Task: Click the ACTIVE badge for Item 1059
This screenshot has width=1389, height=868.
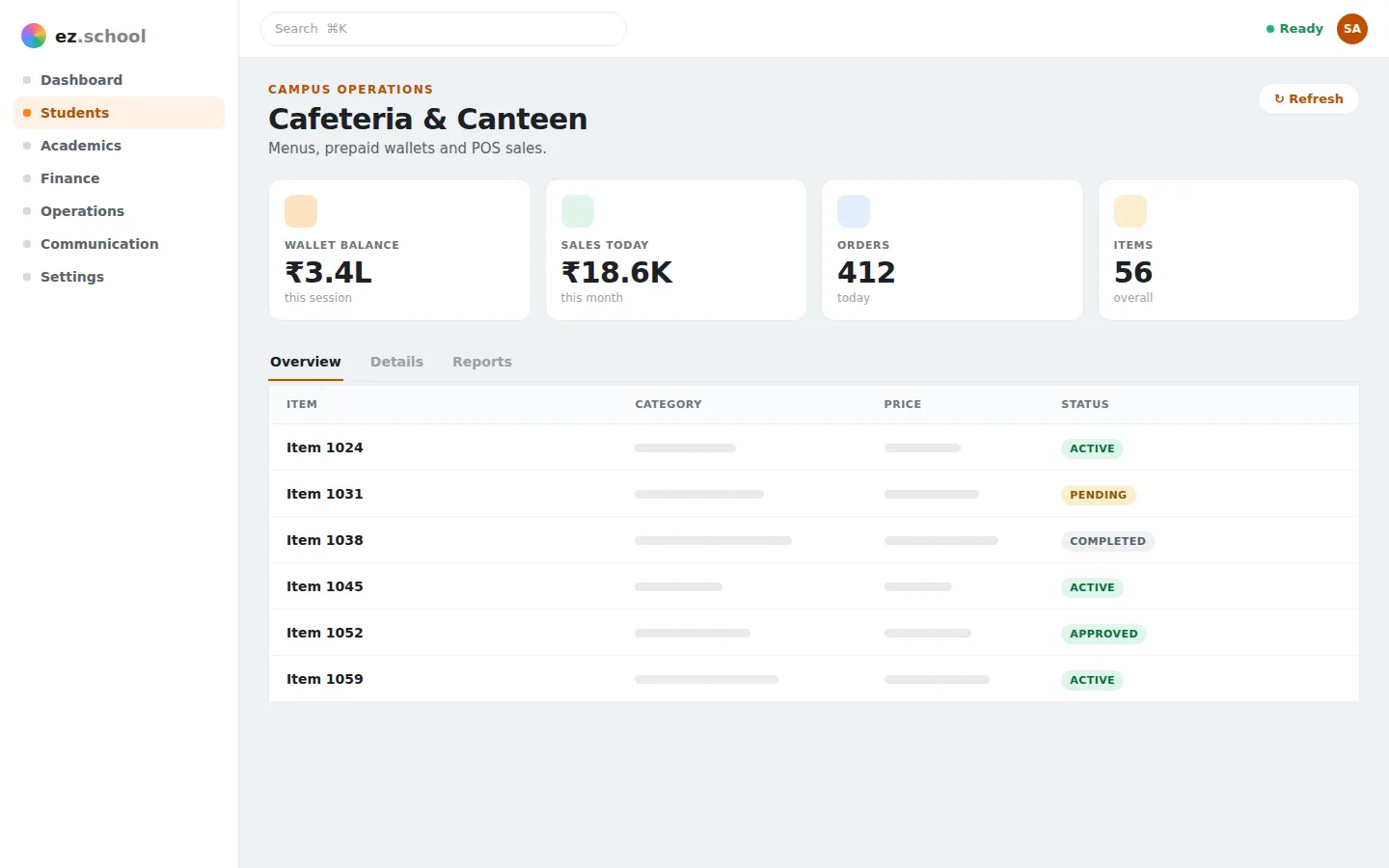Action: pyautogui.click(x=1092, y=680)
